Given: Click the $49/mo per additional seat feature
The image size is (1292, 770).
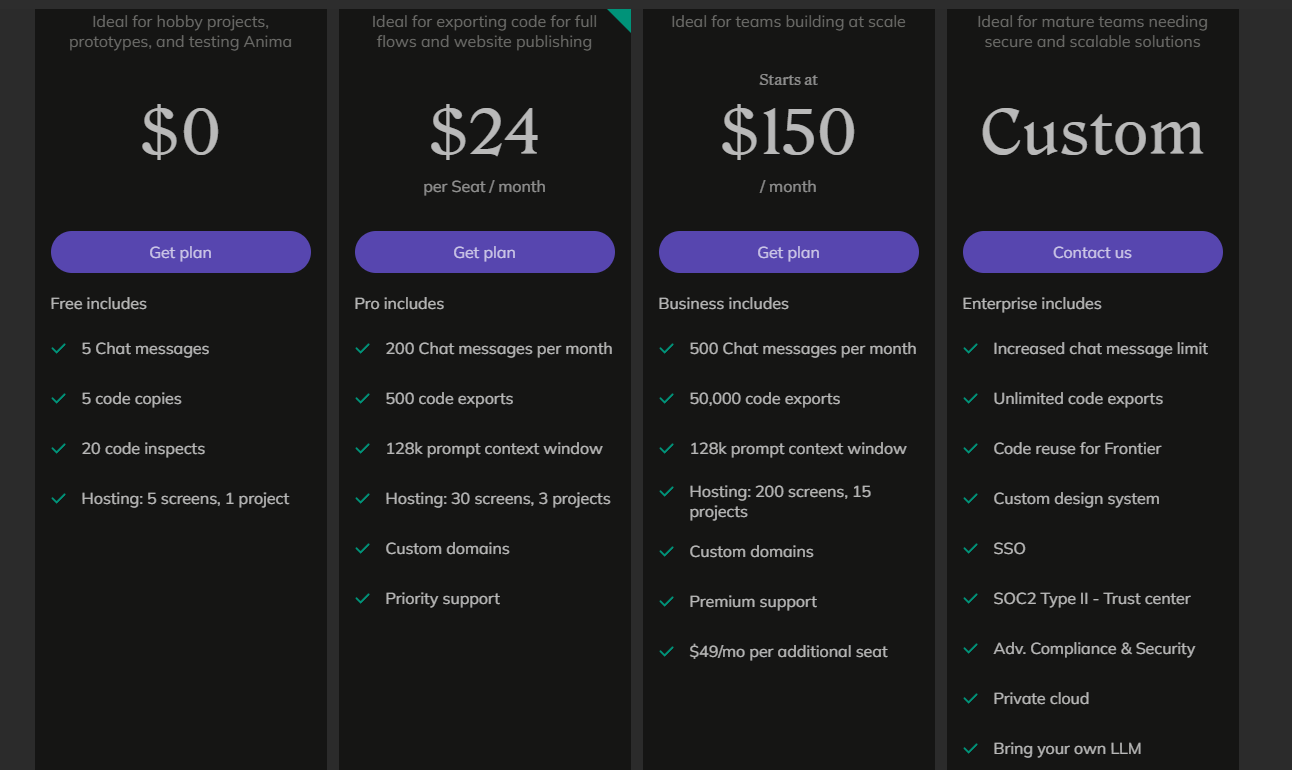Looking at the screenshot, I should click(x=788, y=652).
